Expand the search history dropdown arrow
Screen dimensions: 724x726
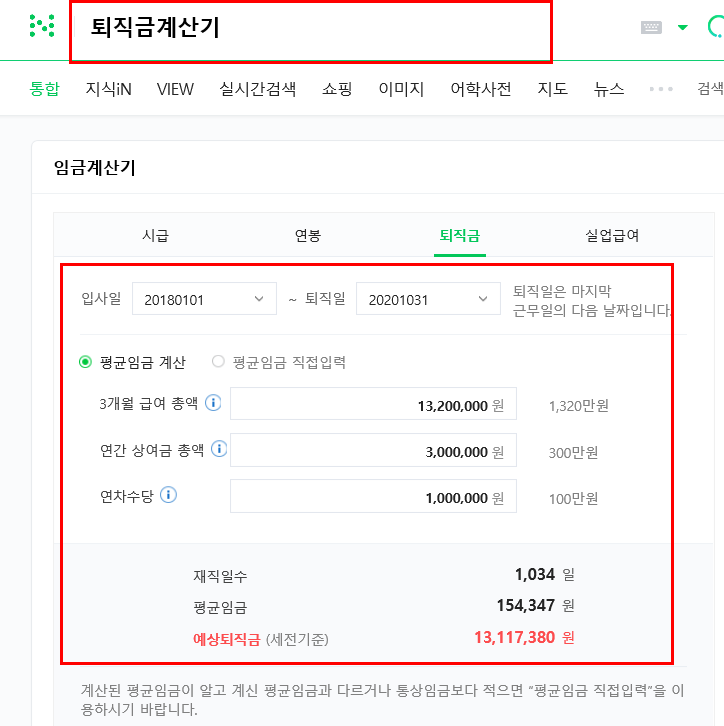[682, 28]
